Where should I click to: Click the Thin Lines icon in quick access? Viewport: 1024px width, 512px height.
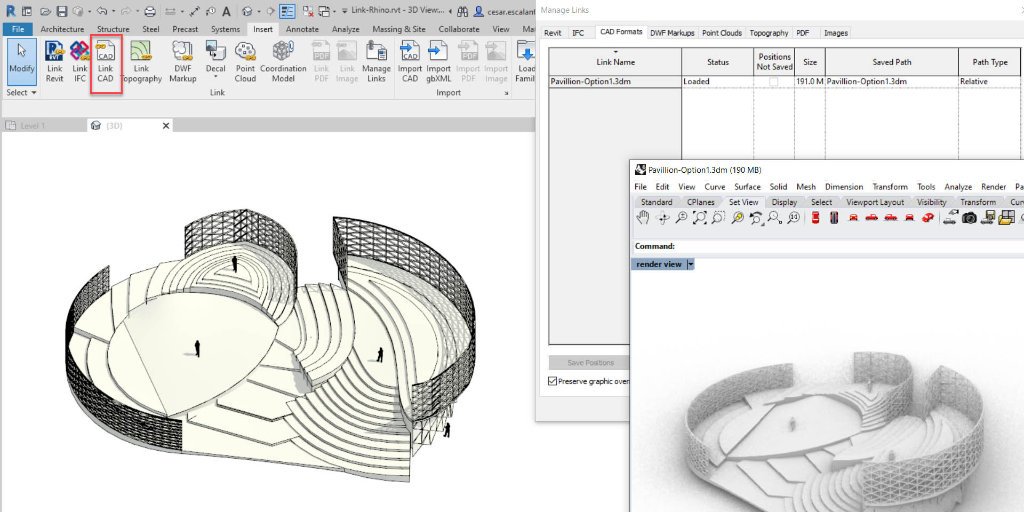(287, 12)
